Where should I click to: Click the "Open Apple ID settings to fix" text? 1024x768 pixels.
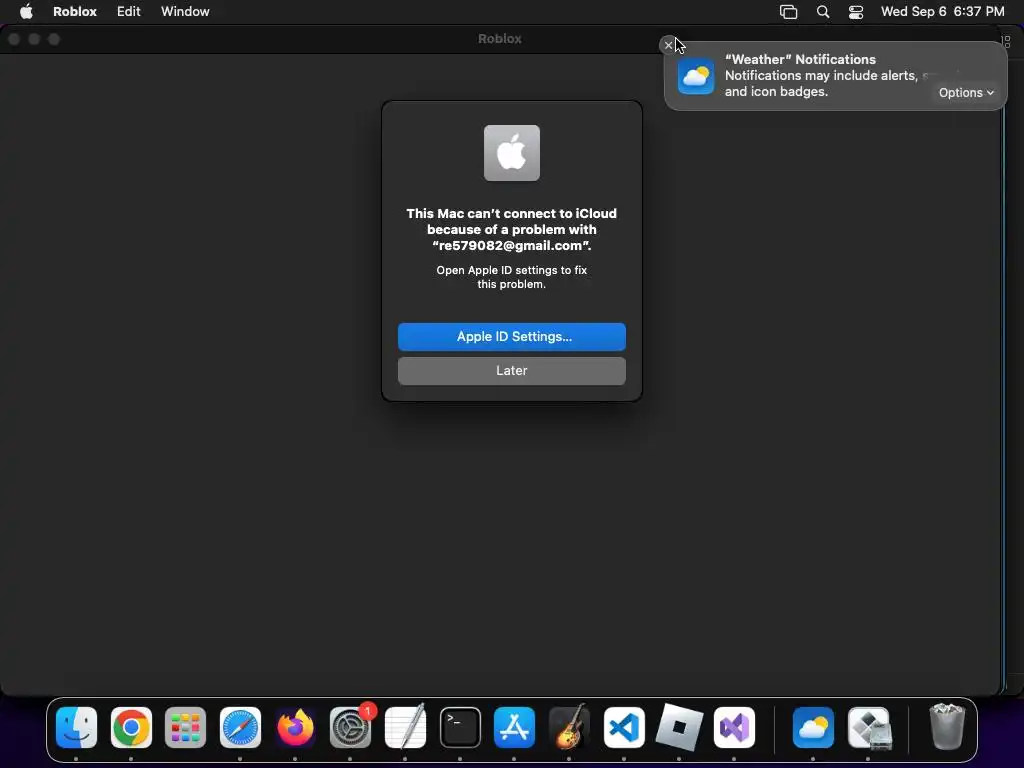512,270
